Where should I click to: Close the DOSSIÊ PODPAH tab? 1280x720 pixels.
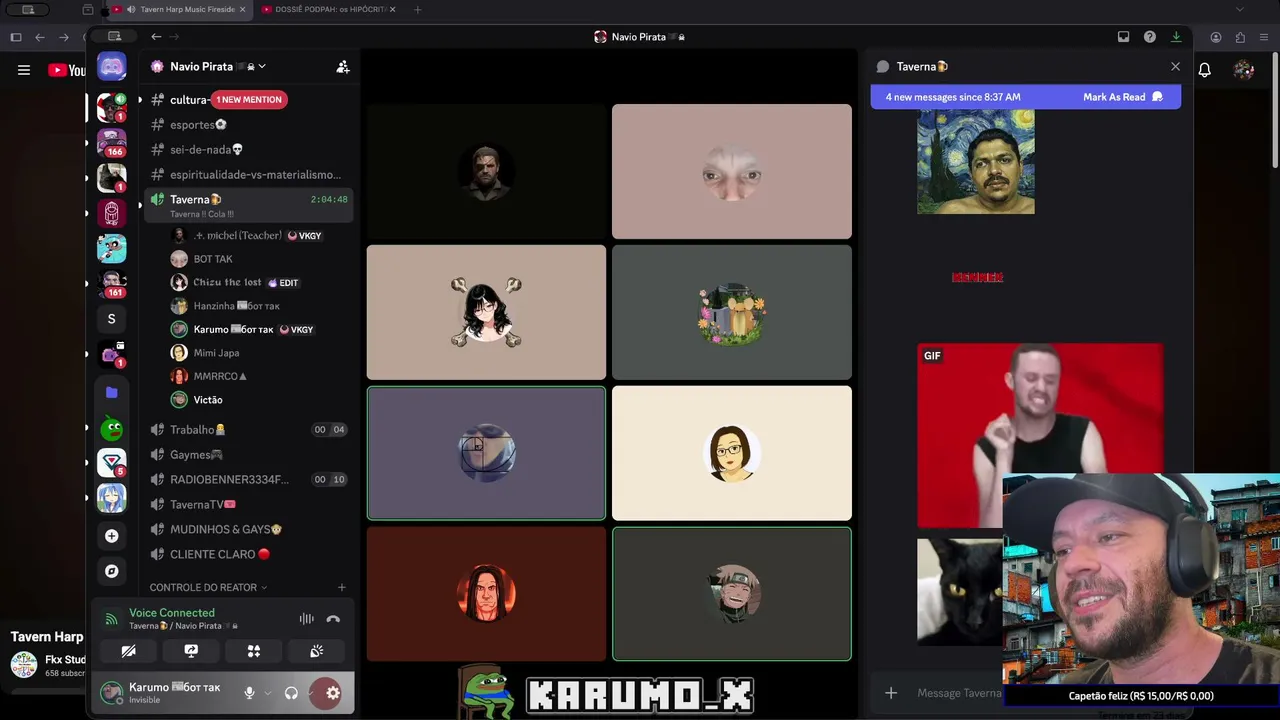(392, 10)
